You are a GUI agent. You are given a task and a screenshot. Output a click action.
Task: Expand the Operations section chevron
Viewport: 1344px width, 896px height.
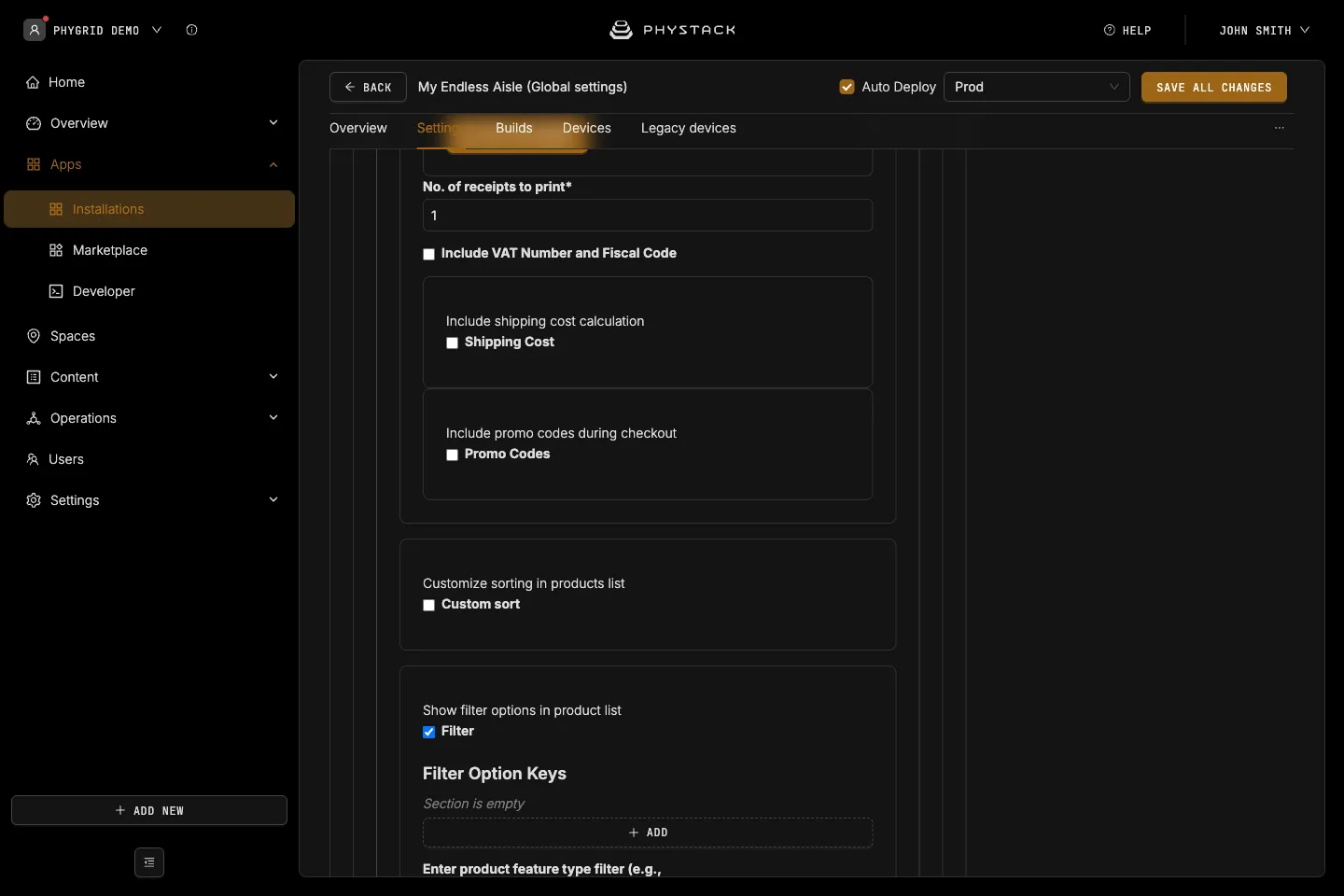point(273,418)
